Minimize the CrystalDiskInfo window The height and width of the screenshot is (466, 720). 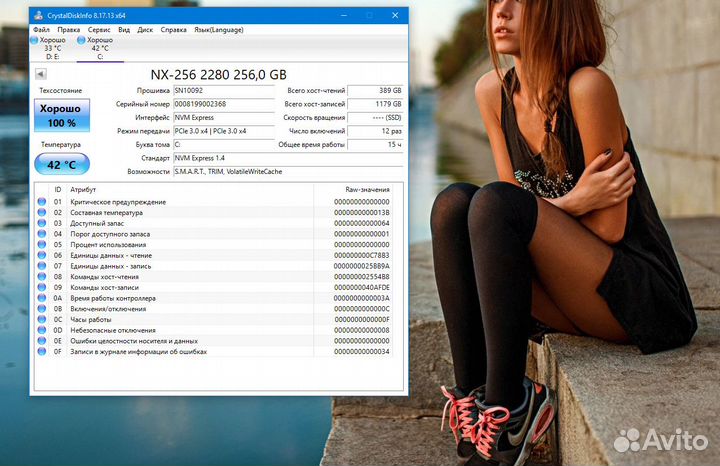[x=344, y=15]
